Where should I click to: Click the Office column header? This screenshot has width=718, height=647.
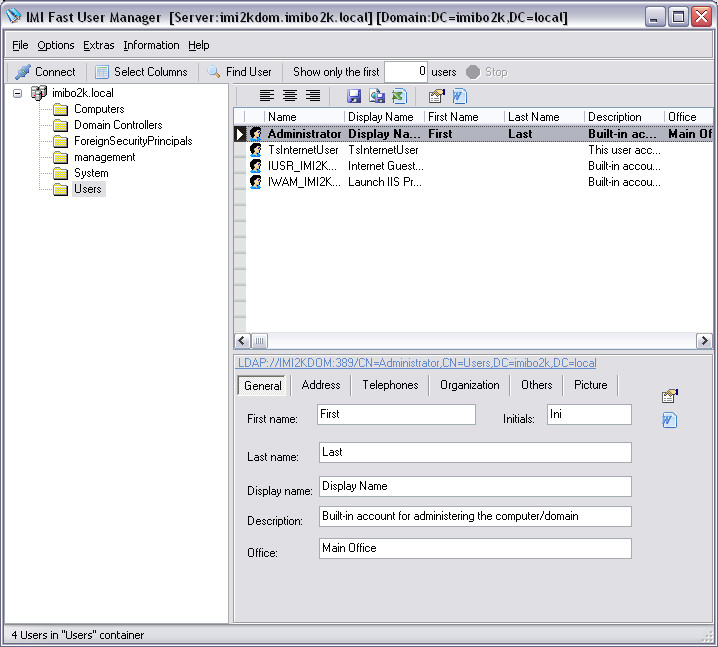pyautogui.click(x=689, y=117)
